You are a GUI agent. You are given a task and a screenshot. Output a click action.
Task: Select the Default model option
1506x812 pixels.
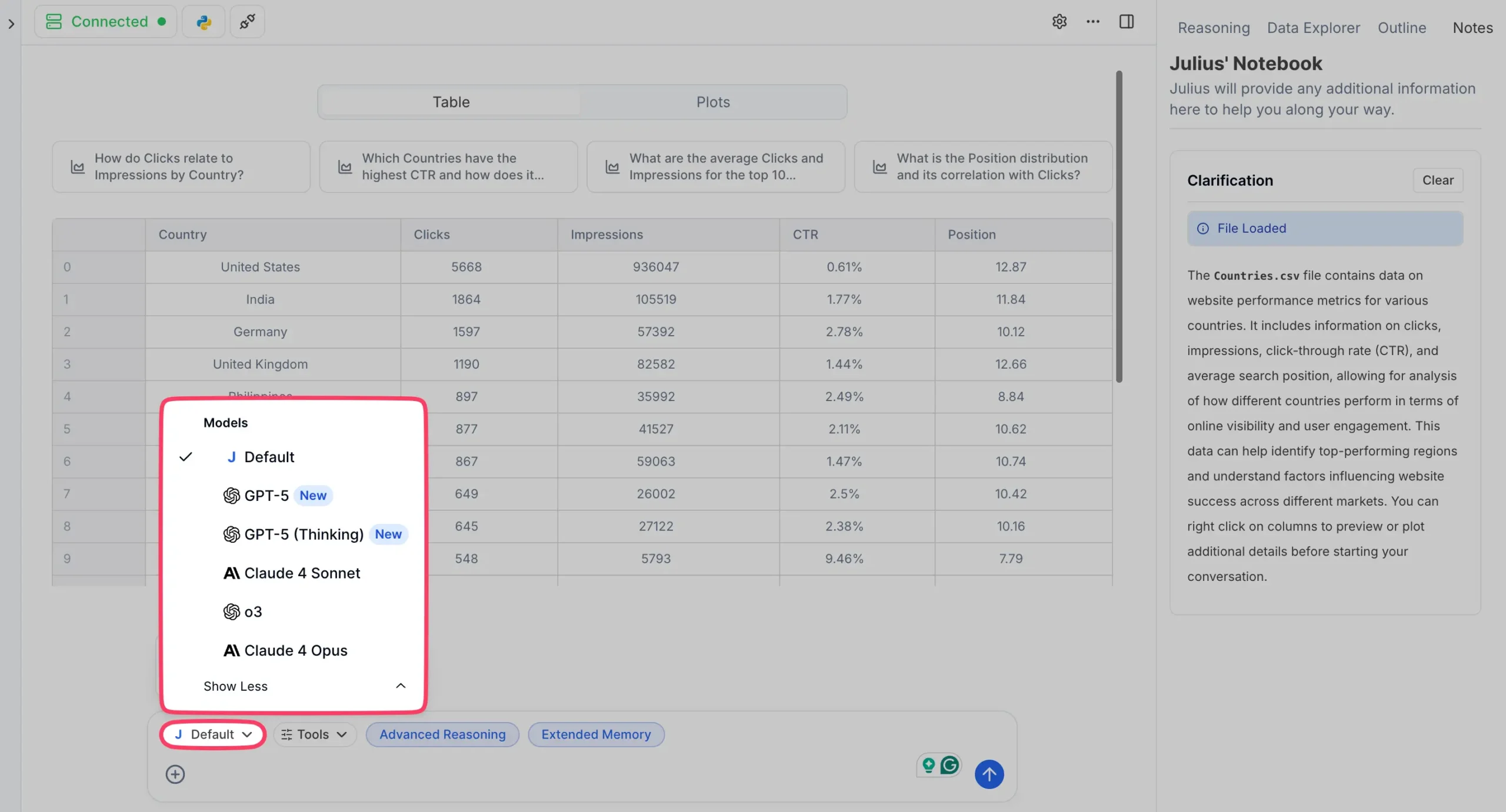pos(269,457)
